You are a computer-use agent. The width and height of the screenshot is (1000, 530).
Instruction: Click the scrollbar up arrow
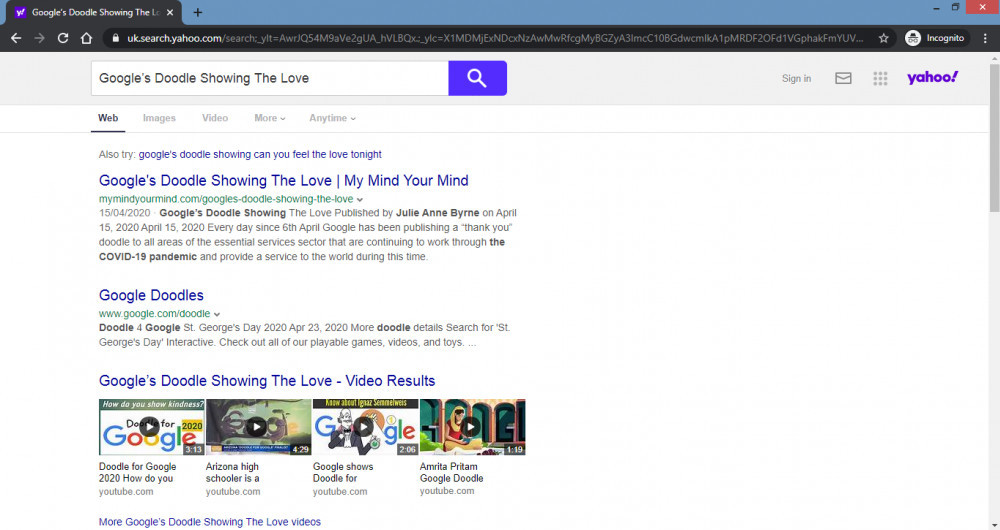(994, 57)
